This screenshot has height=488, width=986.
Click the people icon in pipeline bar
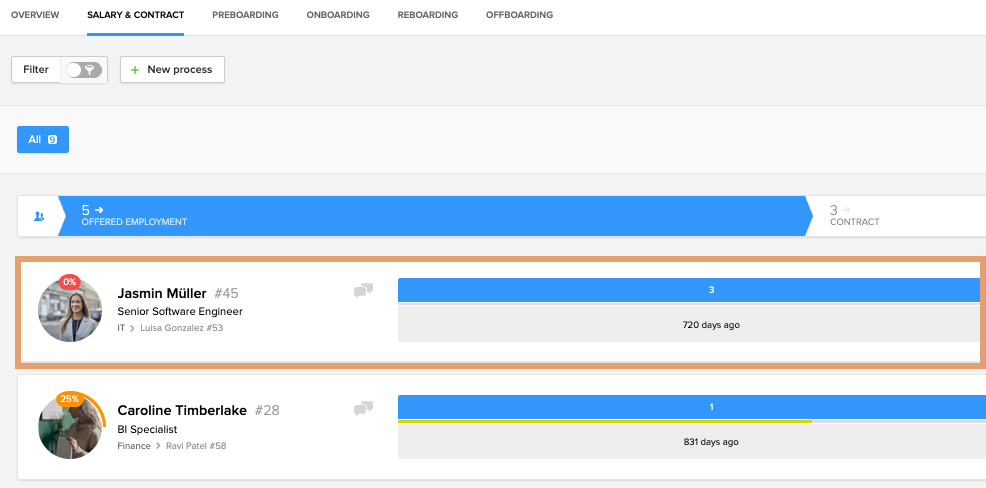tap(39, 216)
